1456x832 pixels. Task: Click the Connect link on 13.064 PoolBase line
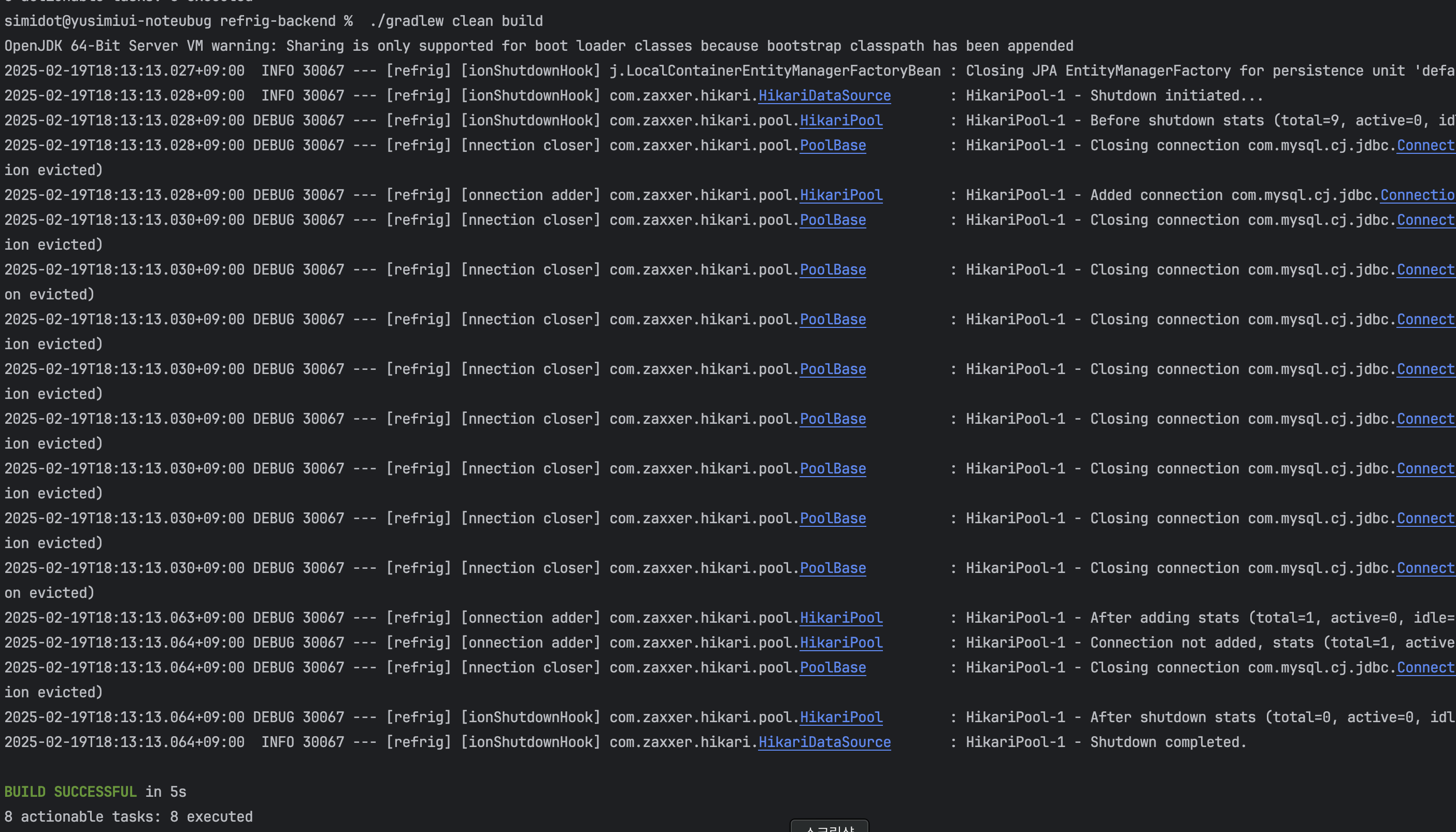(x=1425, y=667)
